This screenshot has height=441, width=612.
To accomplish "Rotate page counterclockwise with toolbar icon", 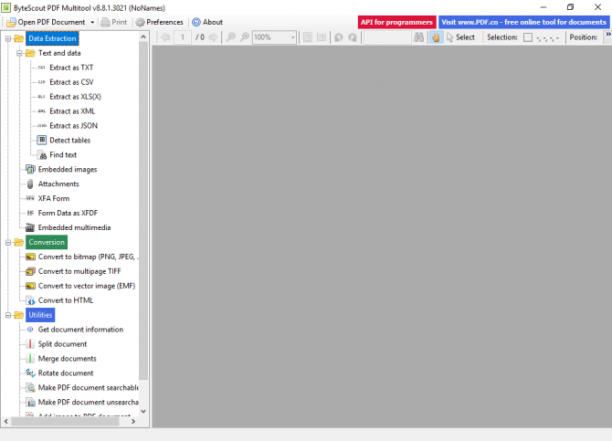I will [339, 37].
